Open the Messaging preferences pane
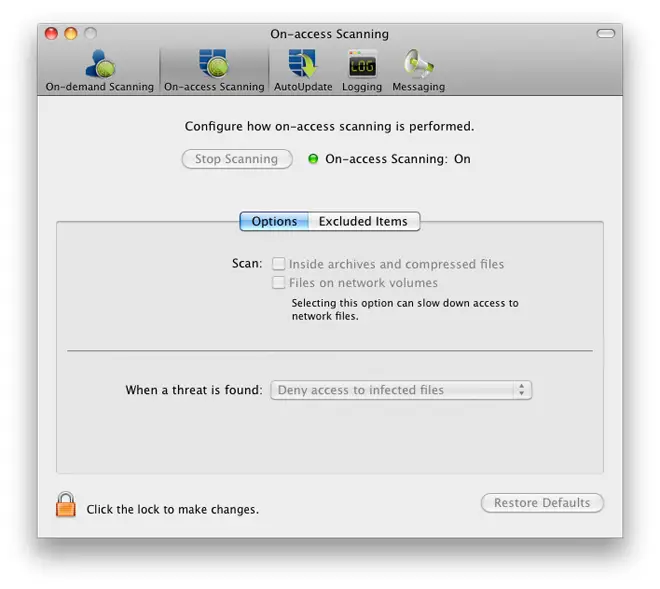This screenshot has height=589, width=660. click(x=418, y=70)
